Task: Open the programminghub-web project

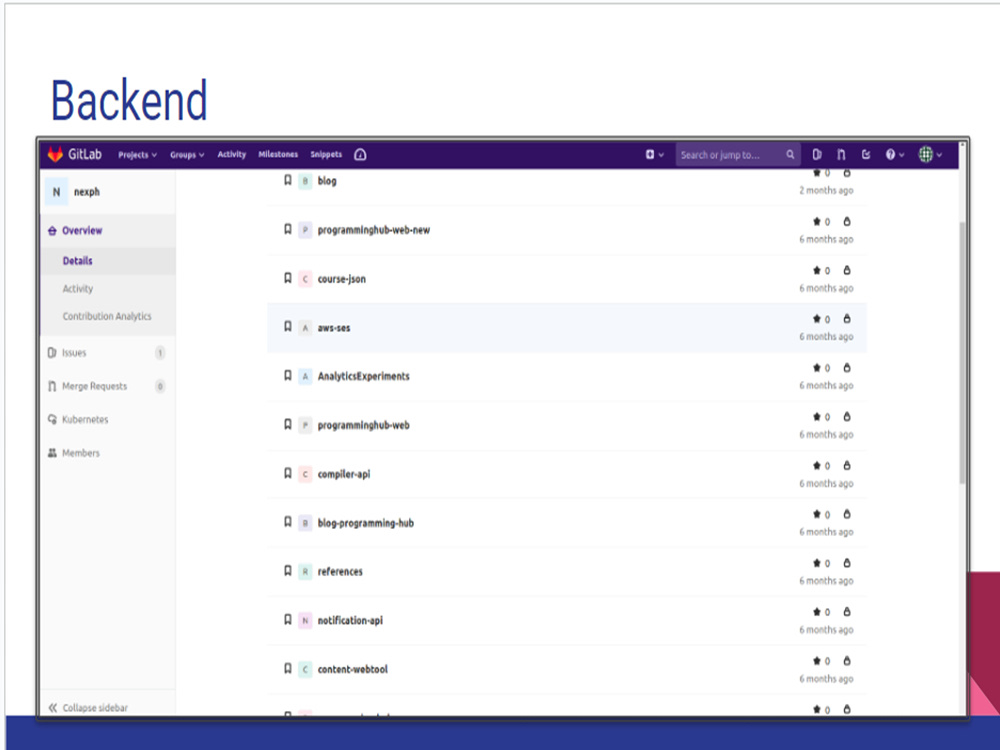Action: point(364,425)
